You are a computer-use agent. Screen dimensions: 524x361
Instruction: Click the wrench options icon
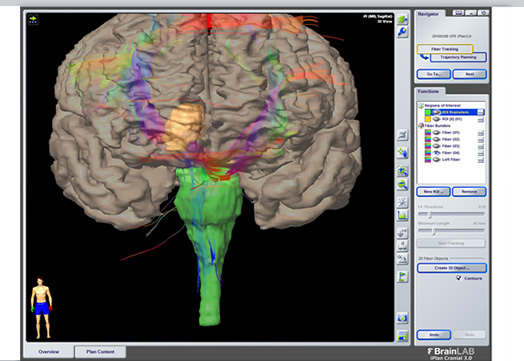coord(402,32)
